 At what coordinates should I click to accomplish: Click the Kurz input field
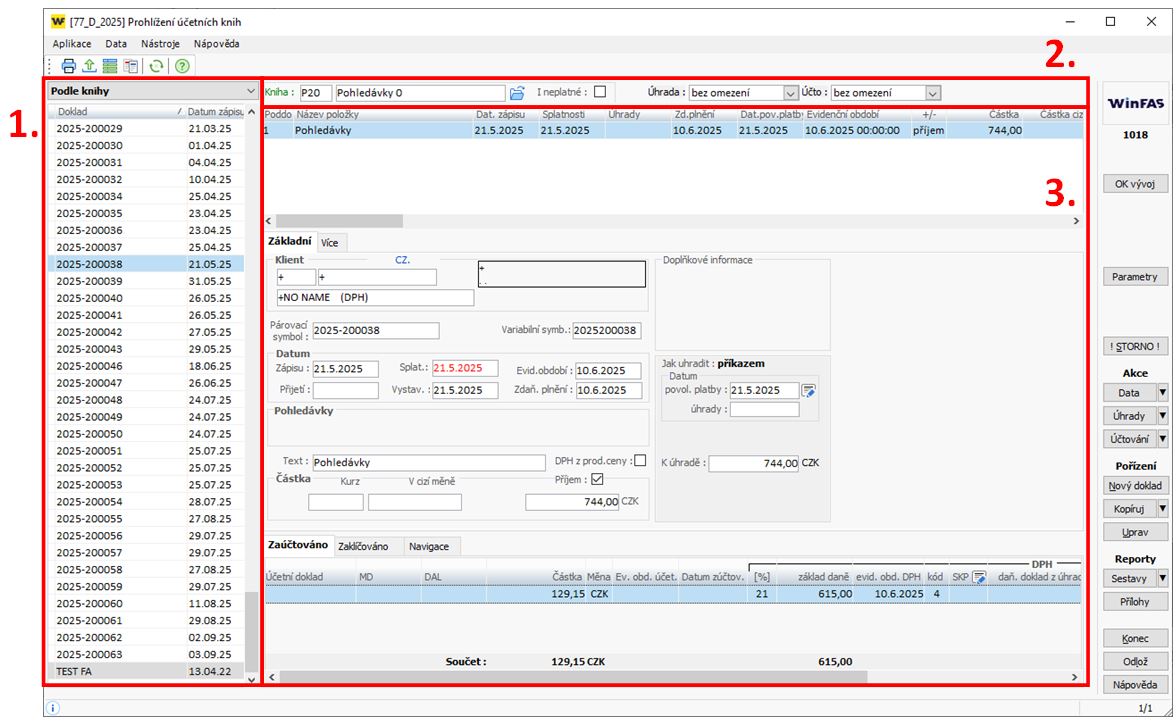pyautogui.click(x=335, y=502)
